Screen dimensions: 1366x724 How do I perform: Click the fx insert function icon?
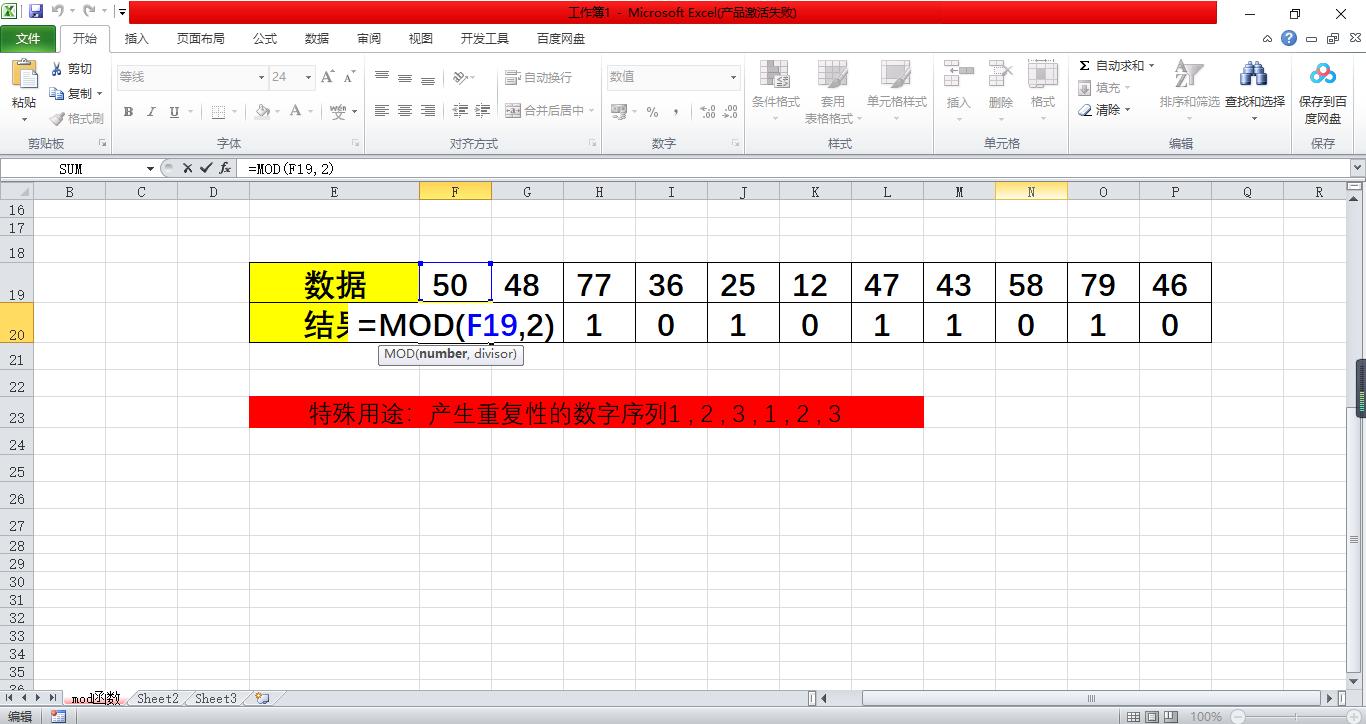click(223, 168)
